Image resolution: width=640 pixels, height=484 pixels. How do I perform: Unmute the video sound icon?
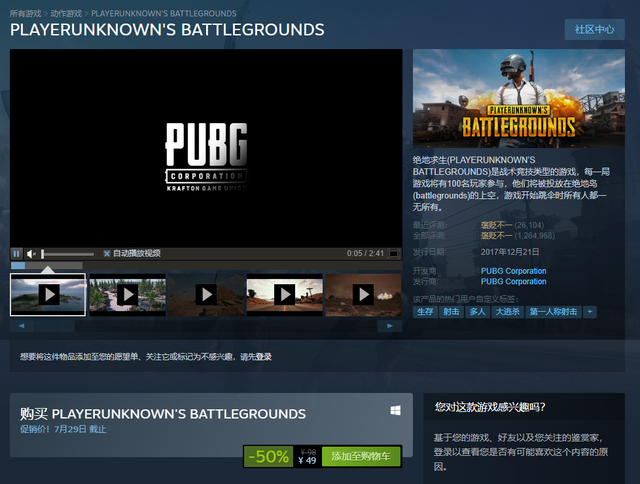coord(31,254)
